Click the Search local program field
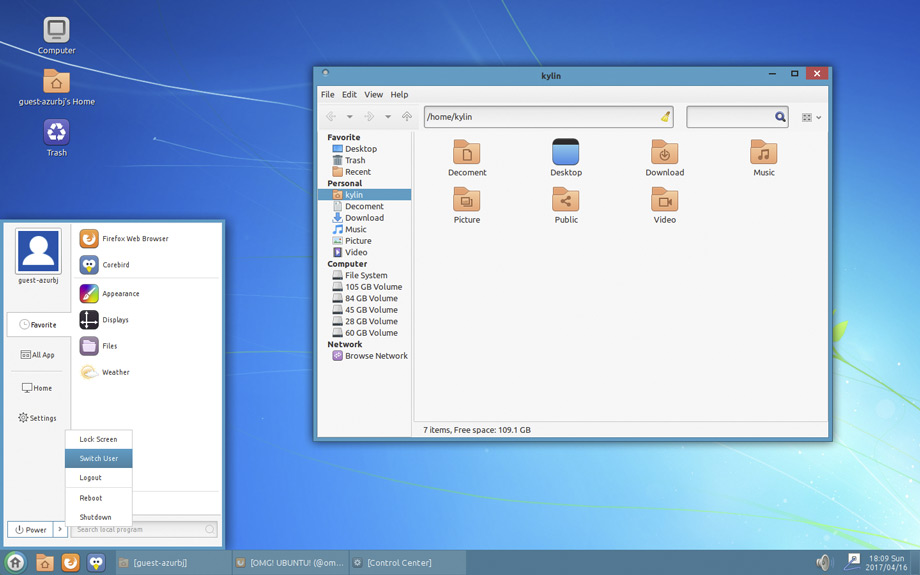Screen dimensions: 920x575 144,529
